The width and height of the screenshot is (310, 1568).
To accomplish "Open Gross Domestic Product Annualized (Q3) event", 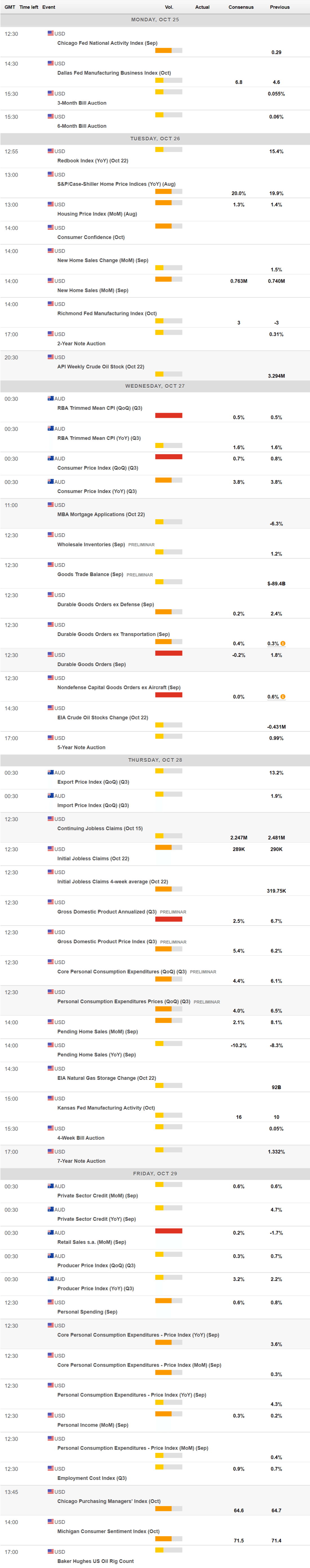I will pos(107,912).
